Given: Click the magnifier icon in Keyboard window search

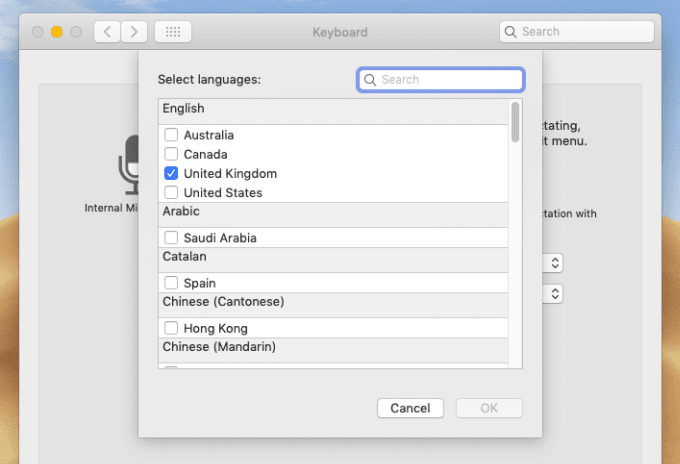Looking at the screenshot, I should point(510,32).
